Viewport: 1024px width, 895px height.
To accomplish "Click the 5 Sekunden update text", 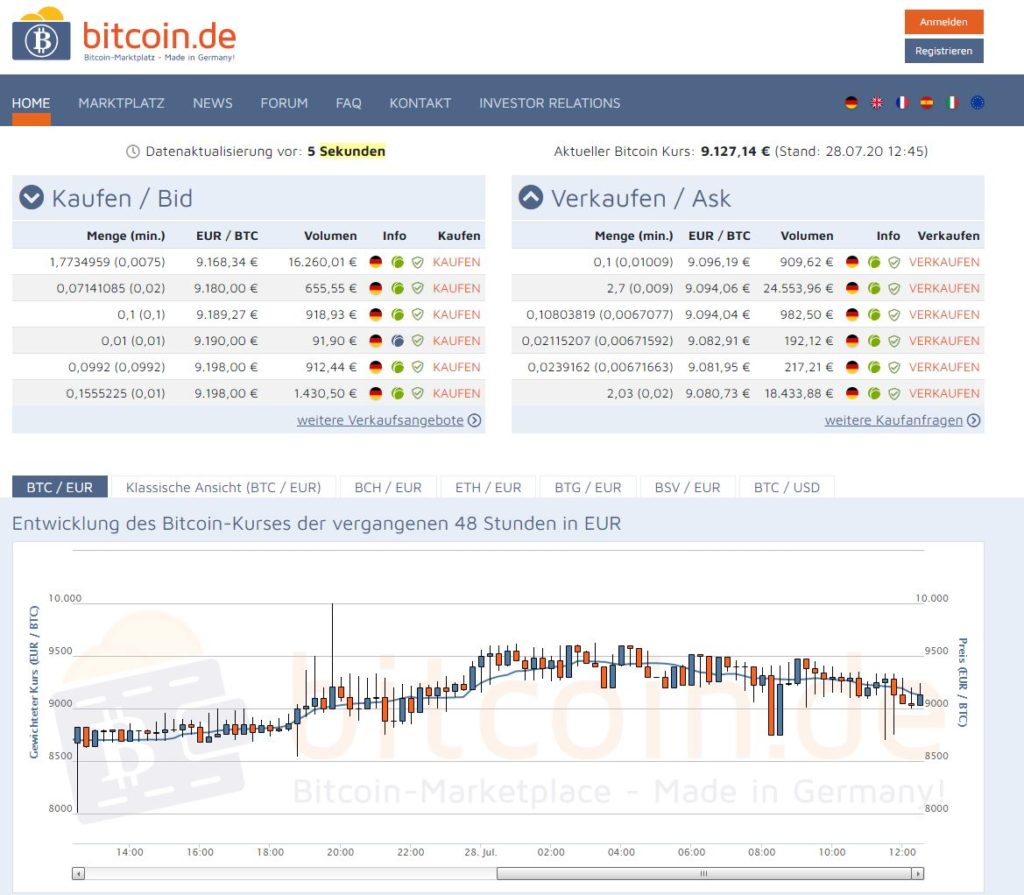I will point(346,152).
